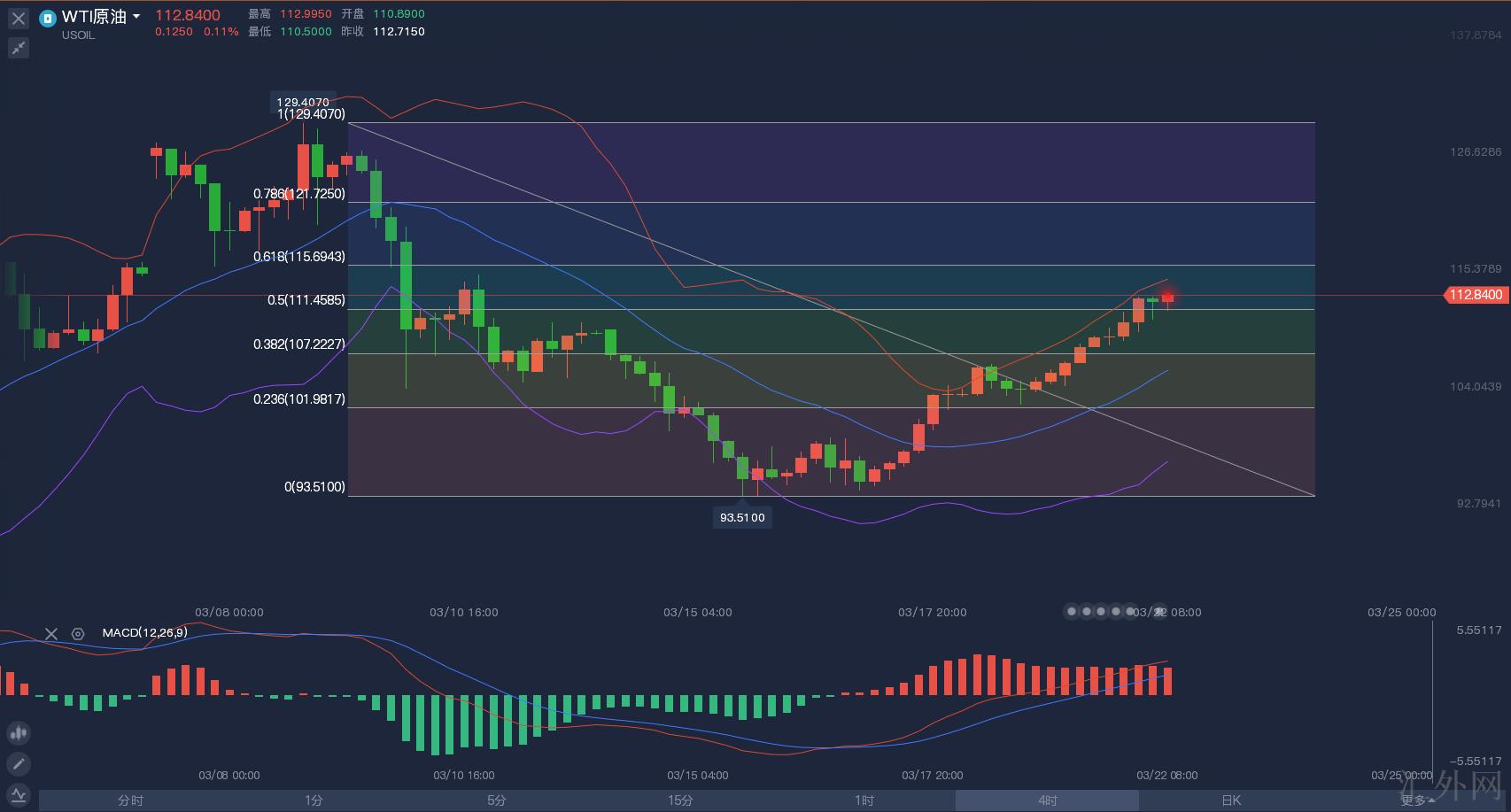The image size is (1511, 812).
Task: Activate the pencil drawing tool
Action: pyautogui.click(x=19, y=763)
